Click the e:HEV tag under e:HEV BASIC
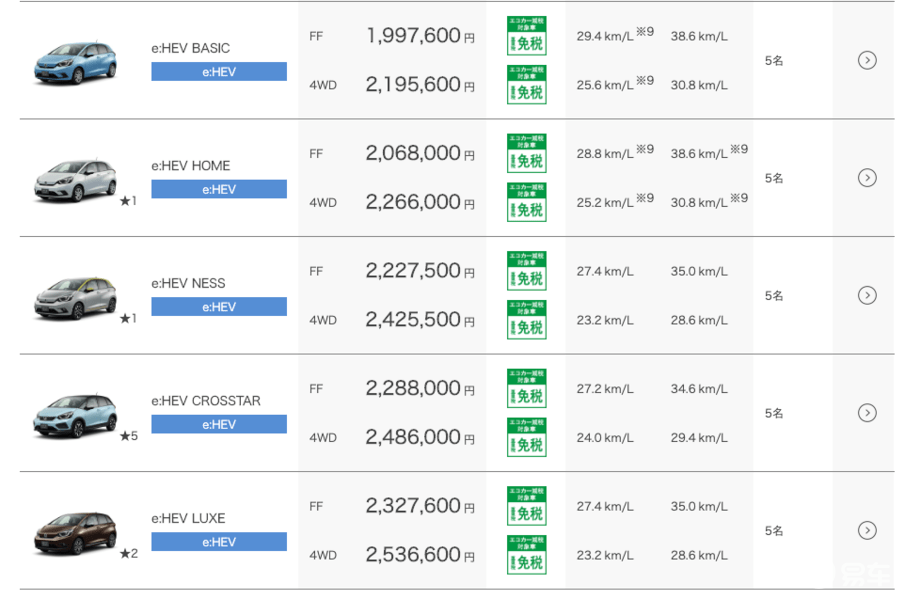The height and width of the screenshot is (599, 905). tap(219, 72)
